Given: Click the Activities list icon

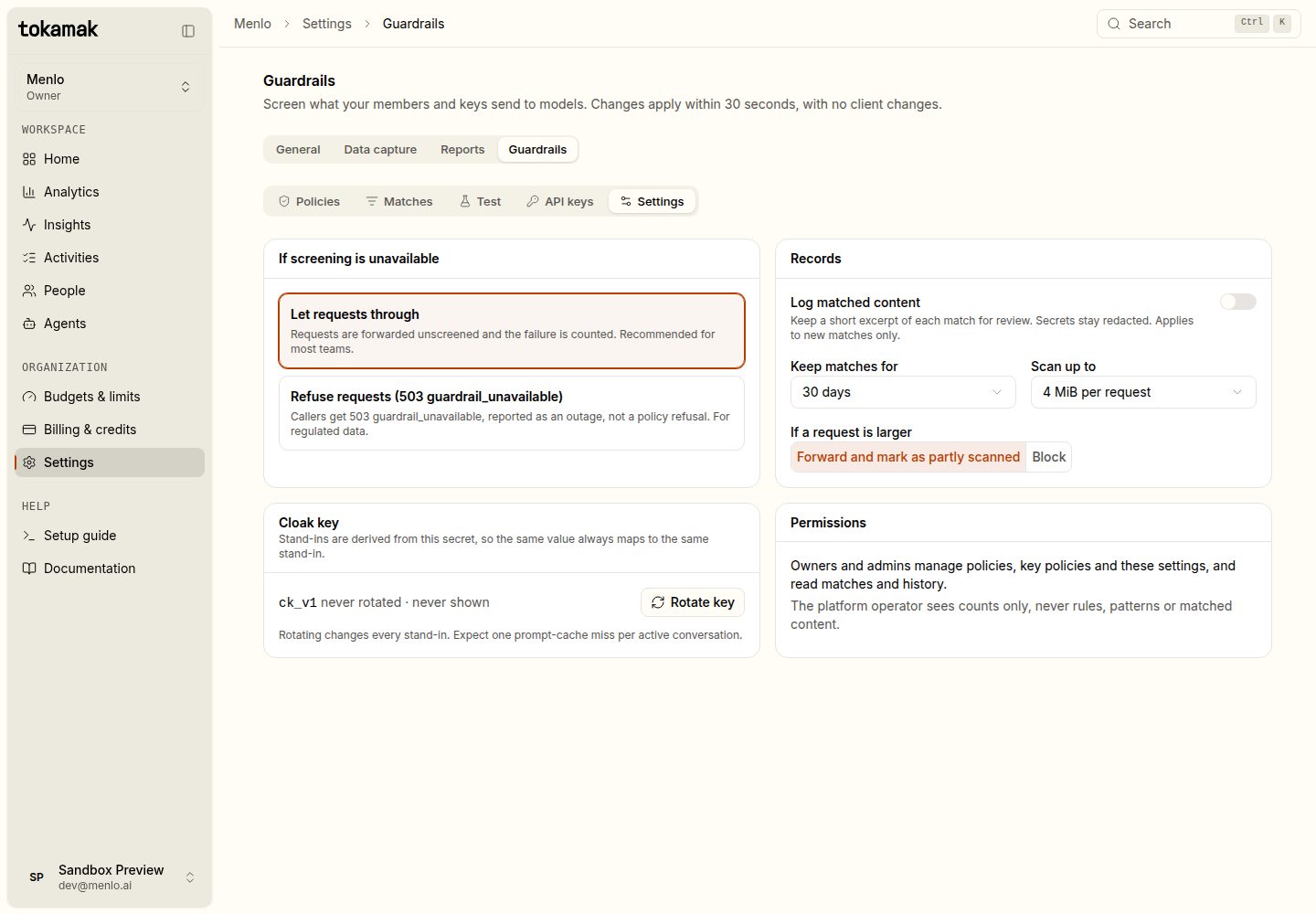Looking at the screenshot, I should coord(29,258).
